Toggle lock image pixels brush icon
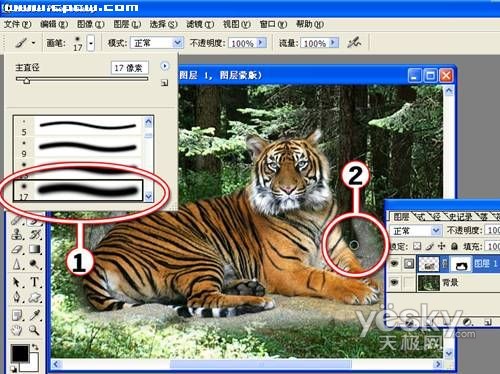 [430, 246]
